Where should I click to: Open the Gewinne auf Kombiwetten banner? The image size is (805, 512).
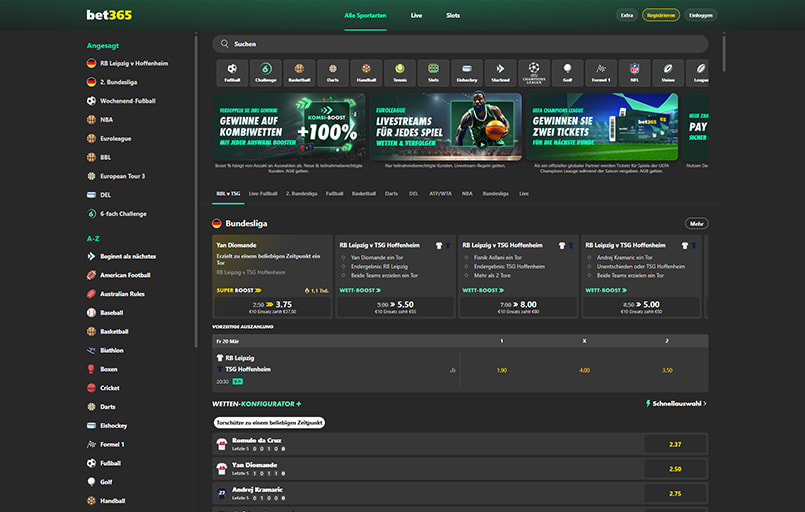(289, 127)
